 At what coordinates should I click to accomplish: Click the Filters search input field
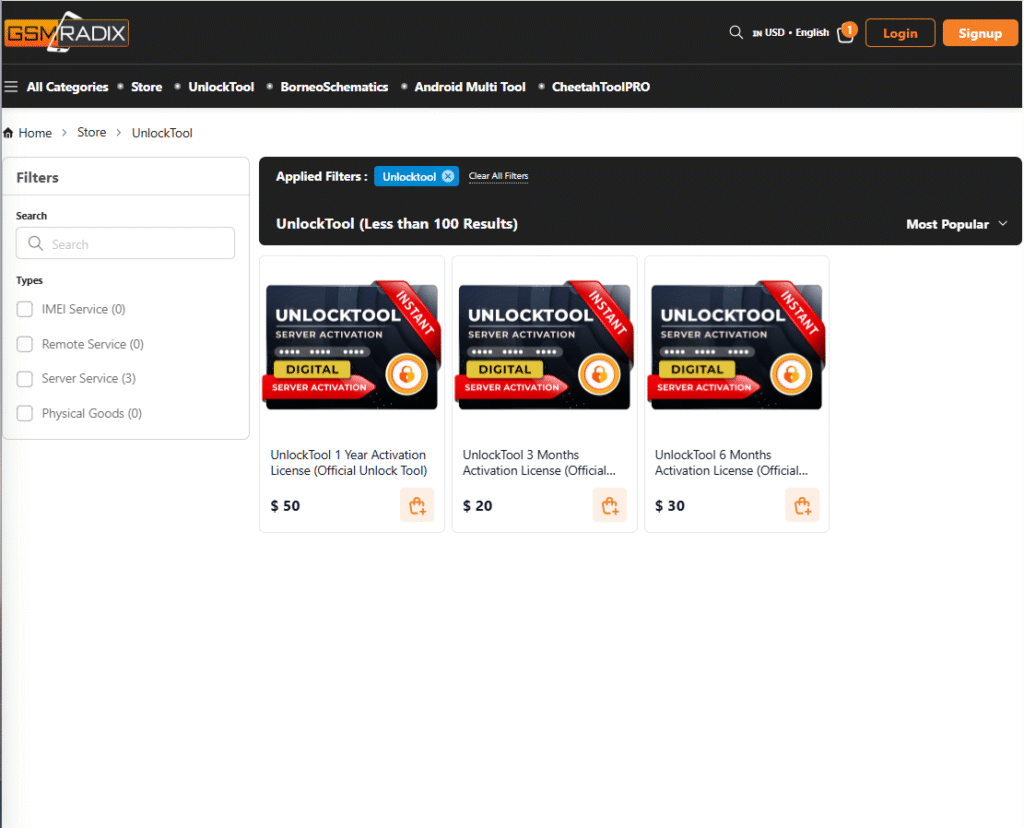(x=126, y=244)
